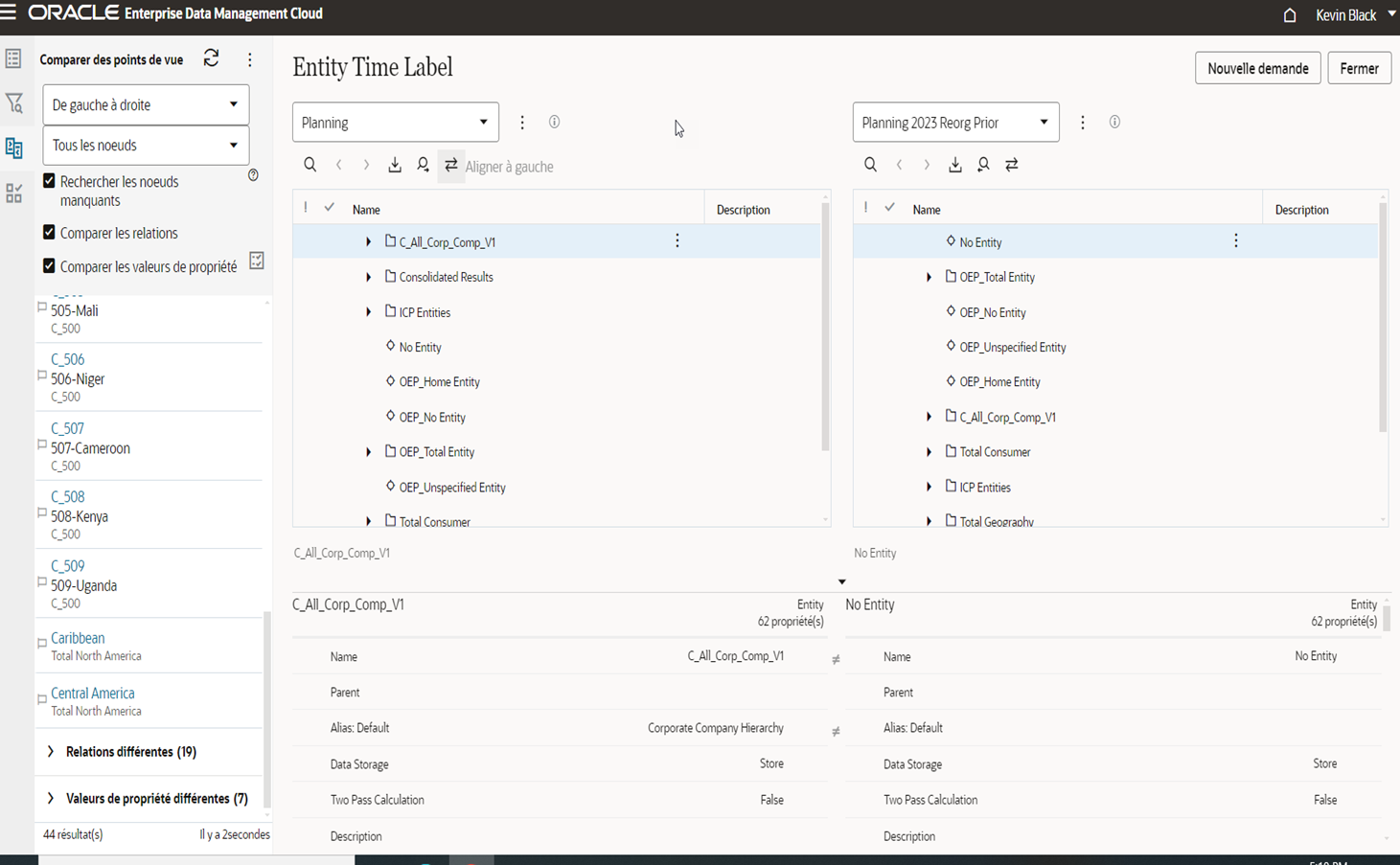Image resolution: width=1400 pixels, height=865 pixels.
Task: Click the C_507 result link
Action: pyautogui.click(x=67, y=428)
